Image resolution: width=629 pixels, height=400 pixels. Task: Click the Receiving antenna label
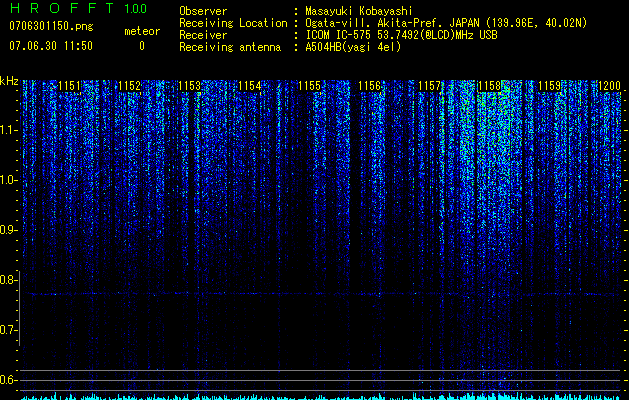pyautogui.click(x=230, y=47)
